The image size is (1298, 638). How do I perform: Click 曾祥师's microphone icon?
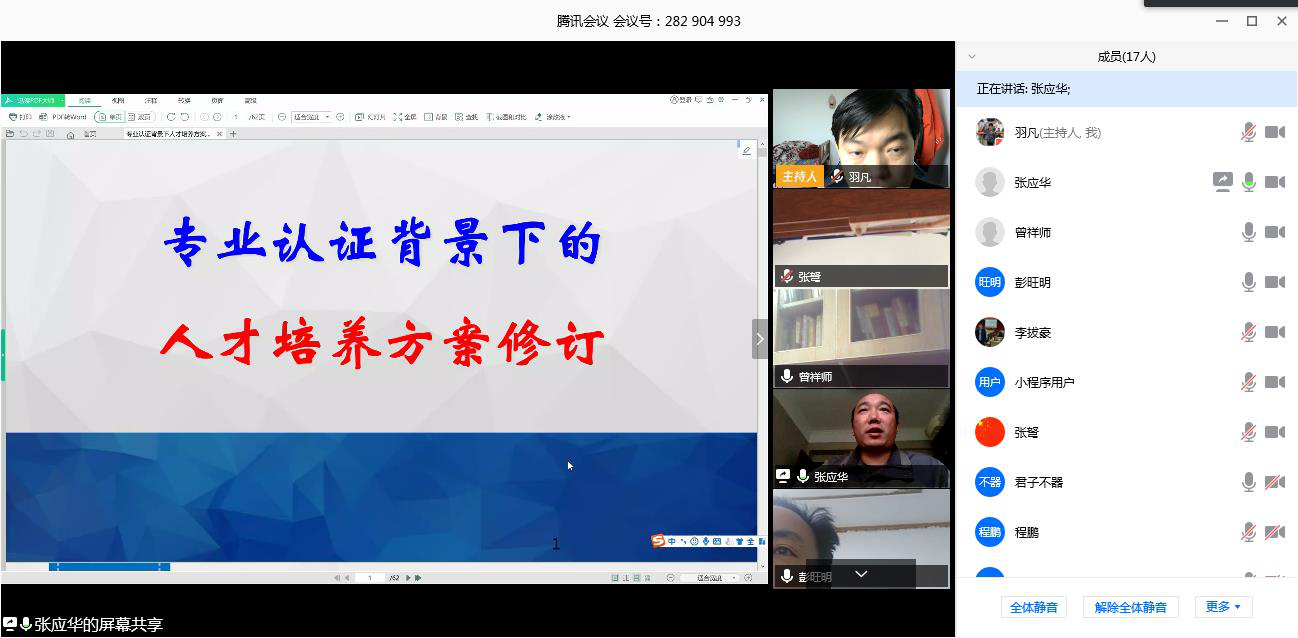[x=1248, y=232]
